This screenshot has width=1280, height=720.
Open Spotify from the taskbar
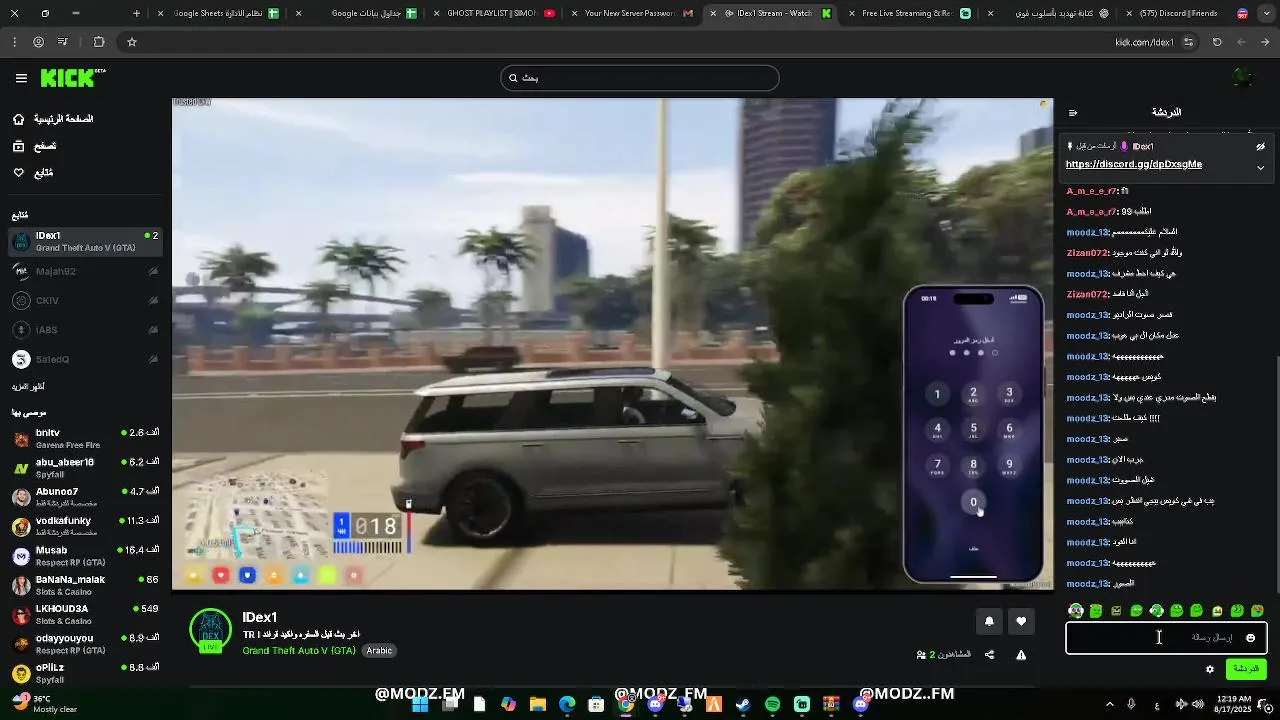pos(772,704)
